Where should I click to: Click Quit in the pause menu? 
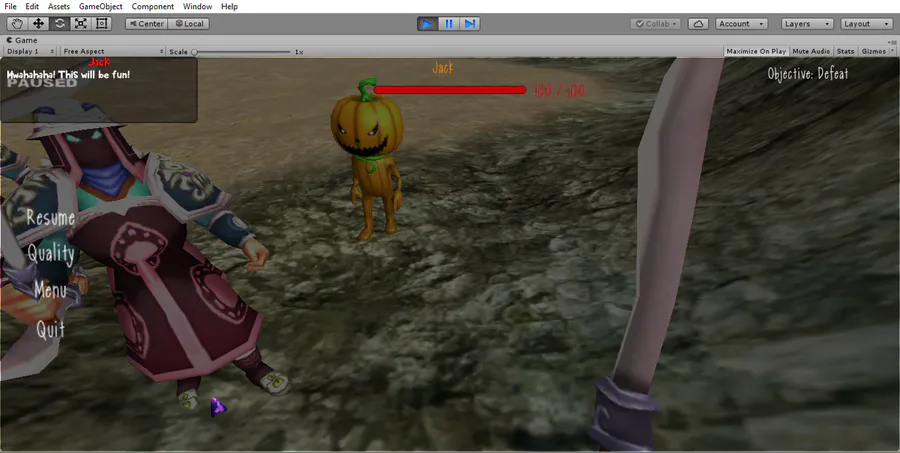51,329
